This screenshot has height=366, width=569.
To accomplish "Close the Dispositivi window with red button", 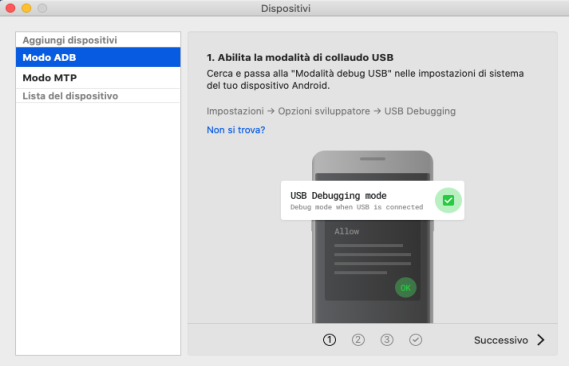I will pyautogui.click(x=11, y=8).
